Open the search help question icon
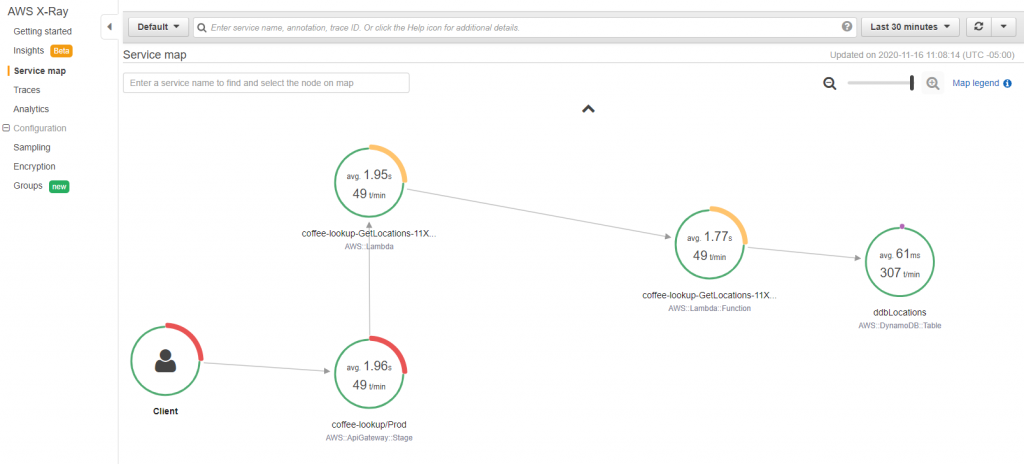Viewport: 1024px width, 464px height. coord(847,27)
